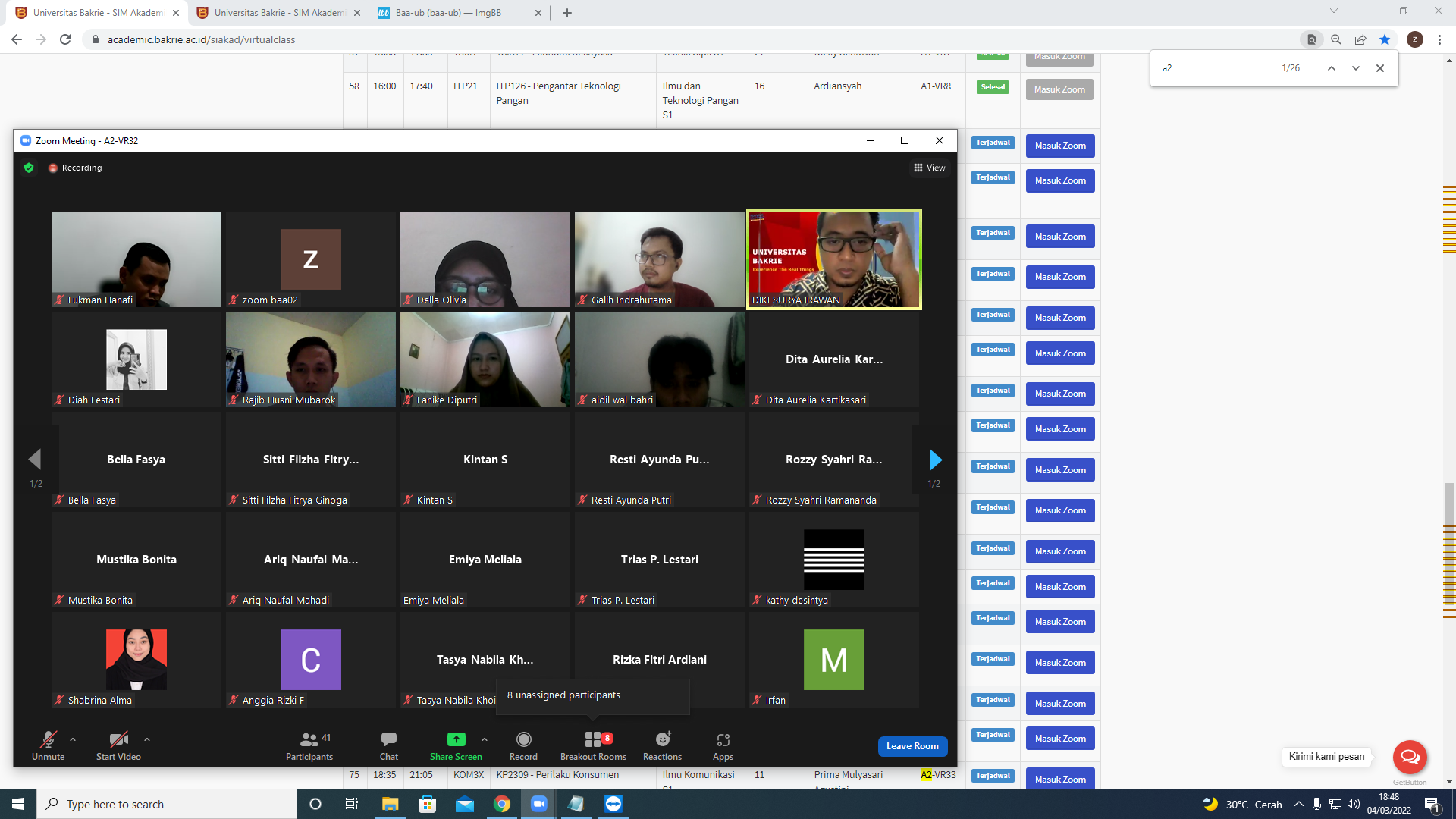Select zoom baa02 participant tile
The width and height of the screenshot is (1456, 819).
tap(311, 259)
